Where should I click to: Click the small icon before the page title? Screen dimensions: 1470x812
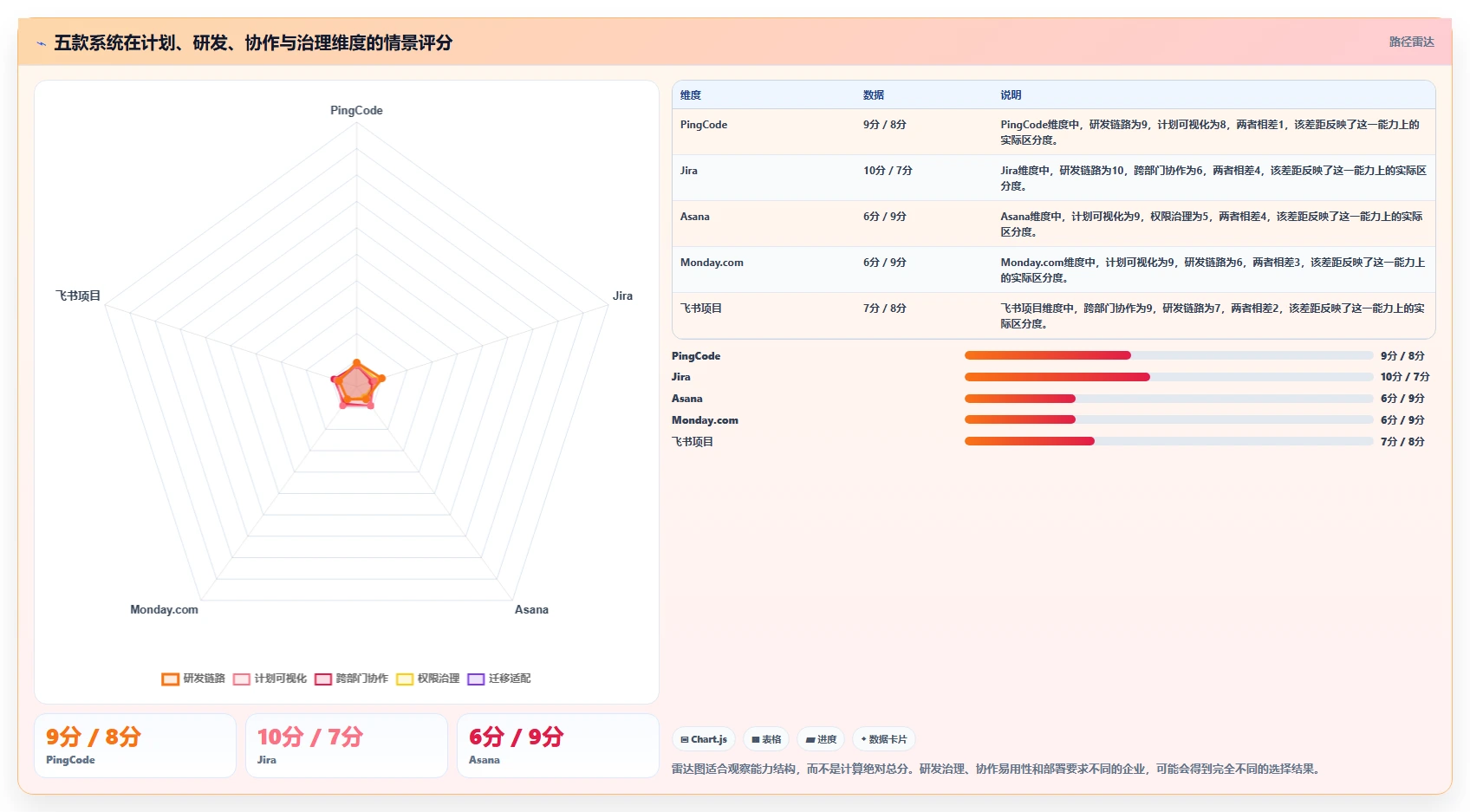(x=41, y=43)
